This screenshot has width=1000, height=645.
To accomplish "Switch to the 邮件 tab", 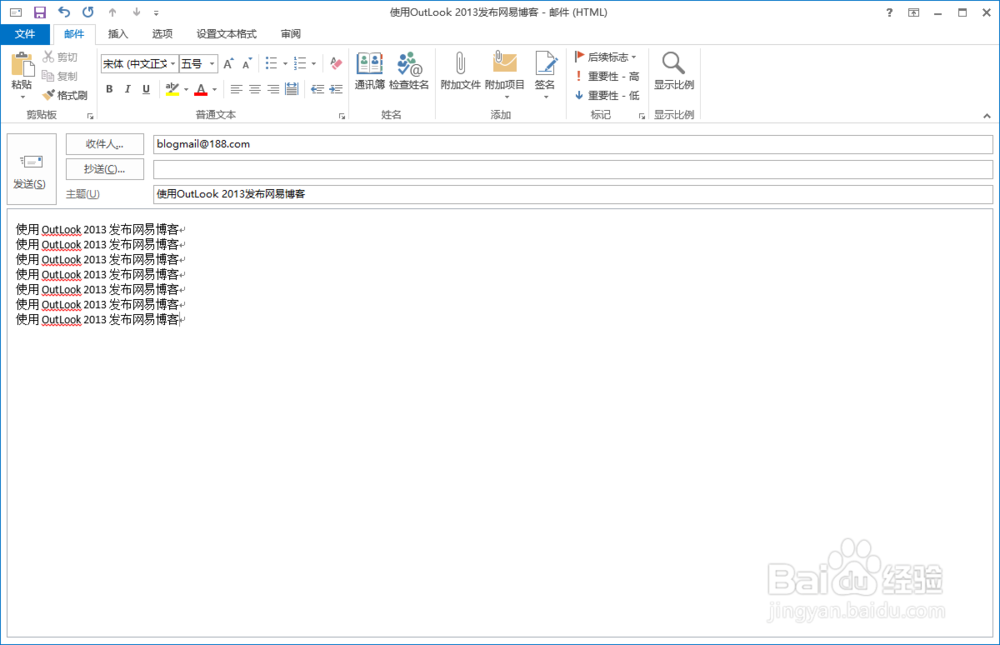I will [x=74, y=34].
